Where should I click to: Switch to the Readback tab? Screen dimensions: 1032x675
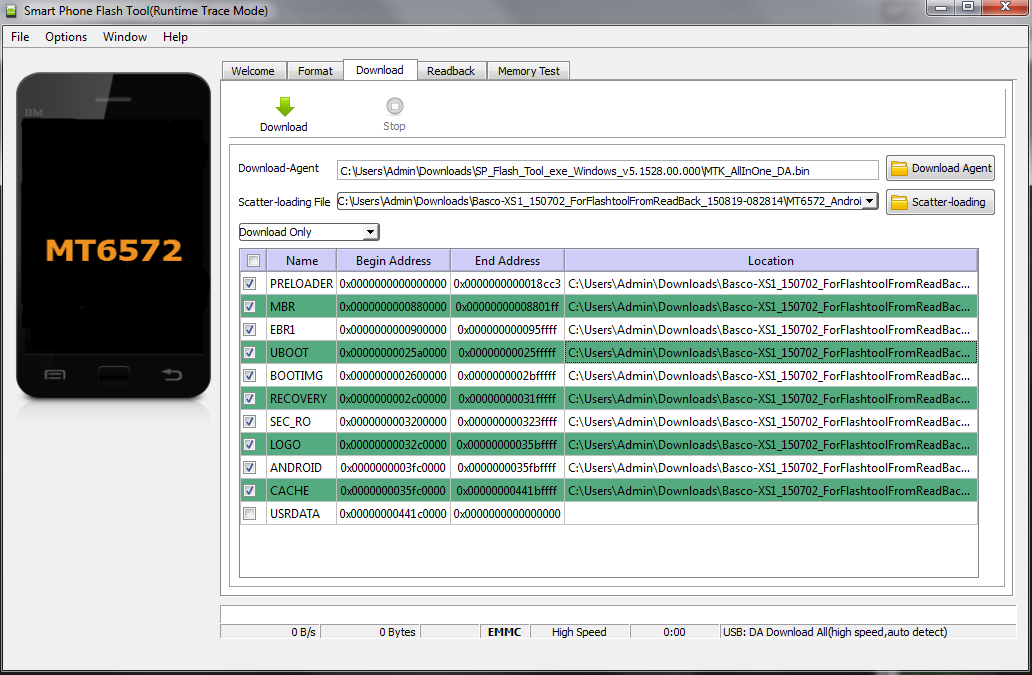(x=451, y=71)
